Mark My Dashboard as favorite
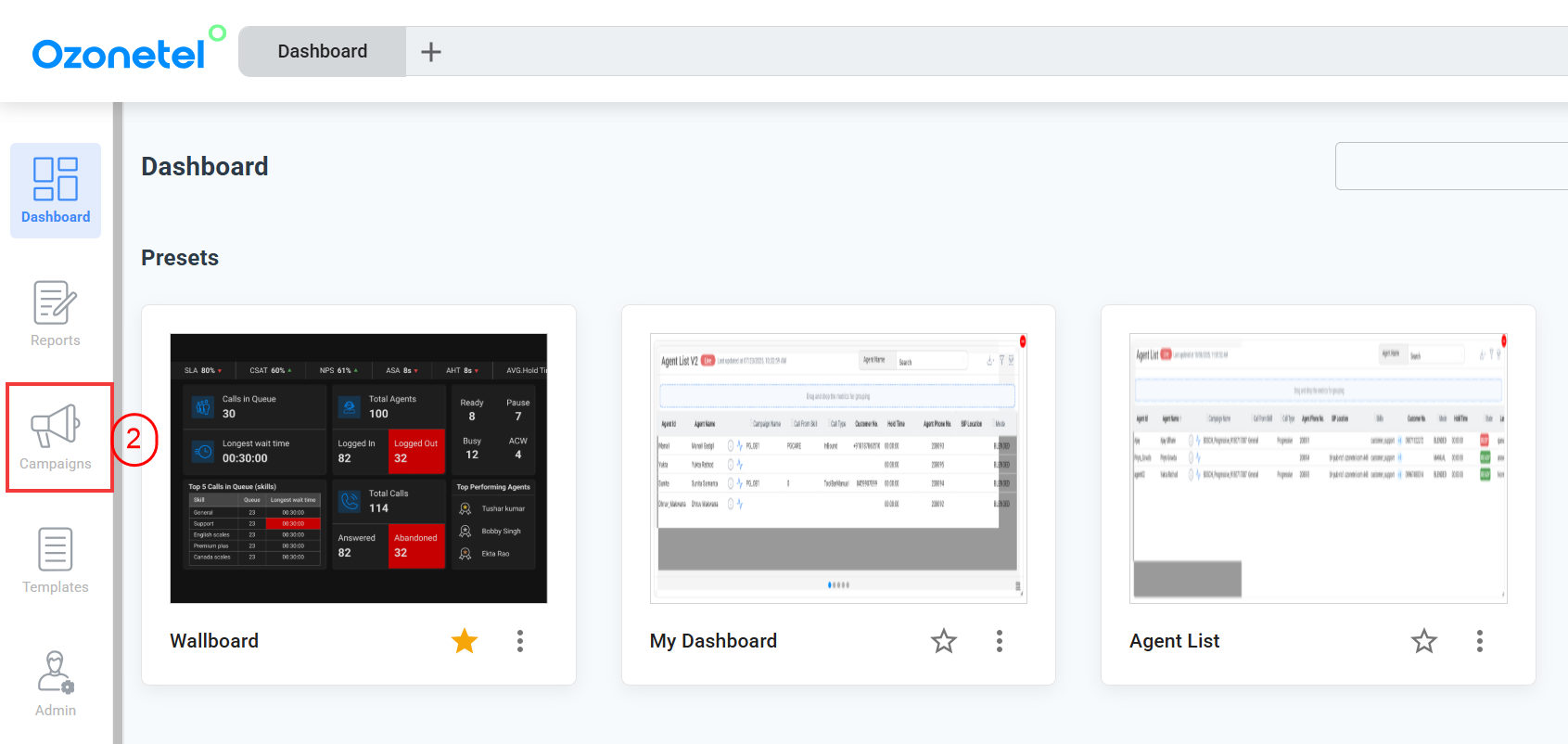Screen dimensions: 1568x744 [x=944, y=641]
